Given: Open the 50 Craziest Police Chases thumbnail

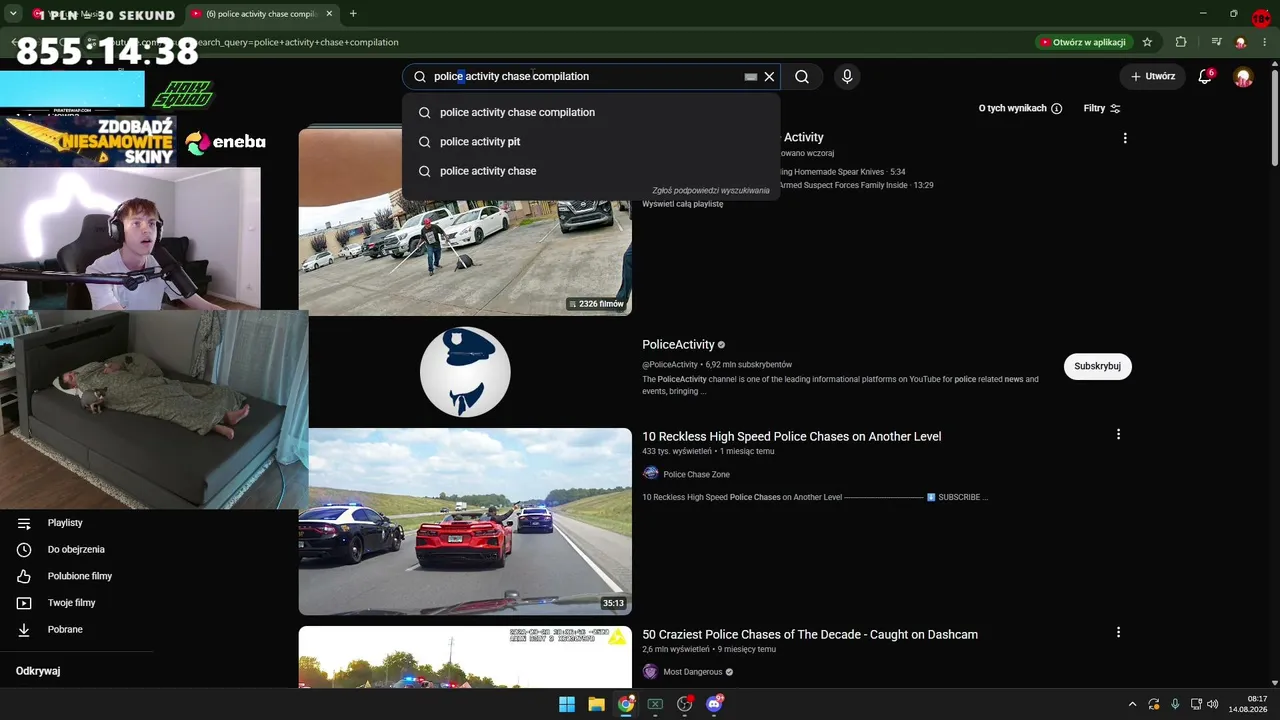Looking at the screenshot, I should (x=465, y=657).
